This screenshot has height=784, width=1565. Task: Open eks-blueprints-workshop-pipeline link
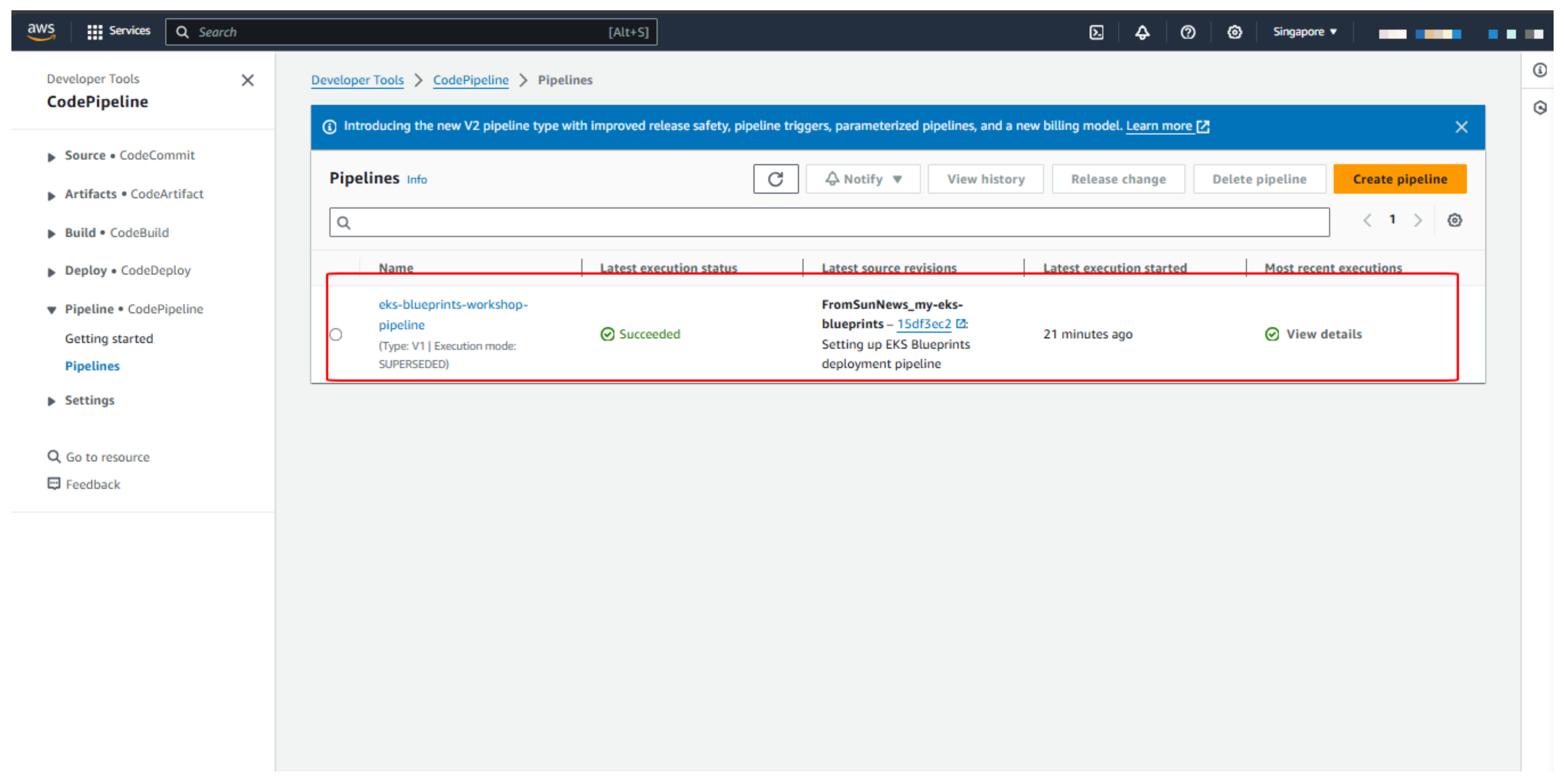(453, 315)
